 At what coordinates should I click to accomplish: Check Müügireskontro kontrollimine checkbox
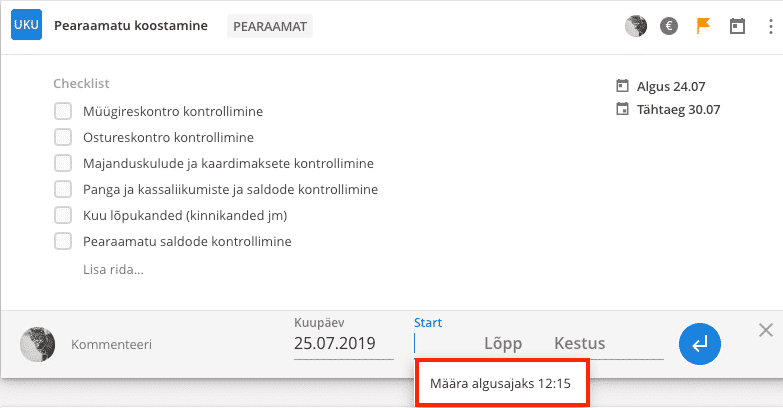coord(63,111)
